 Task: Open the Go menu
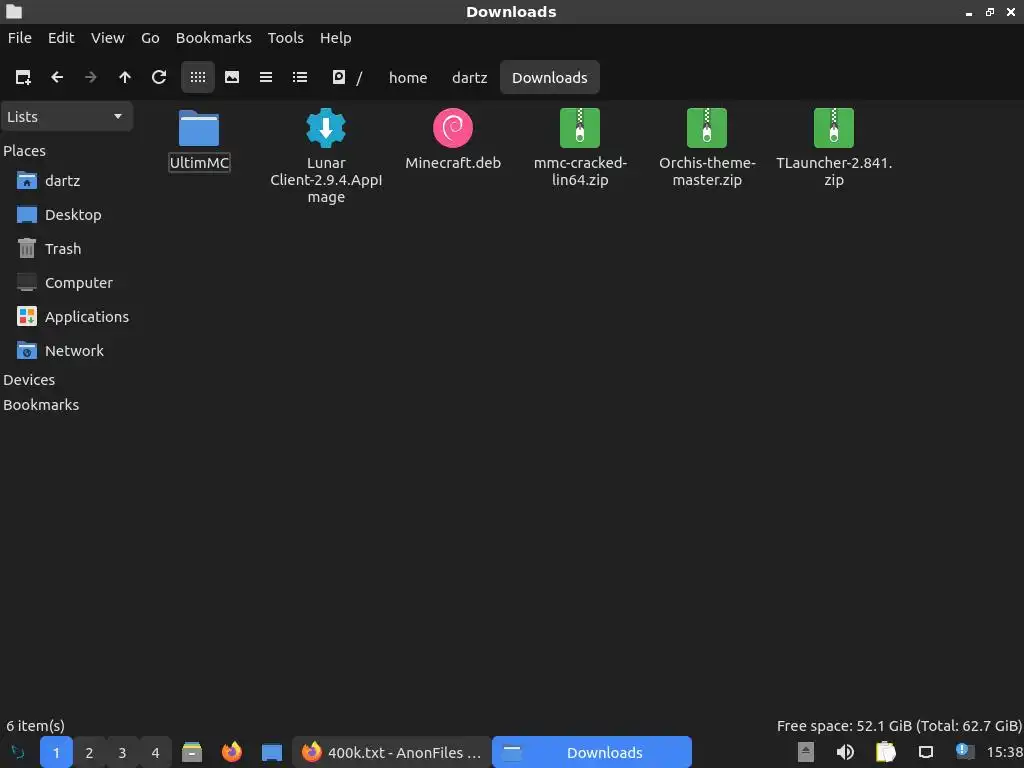click(150, 38)
